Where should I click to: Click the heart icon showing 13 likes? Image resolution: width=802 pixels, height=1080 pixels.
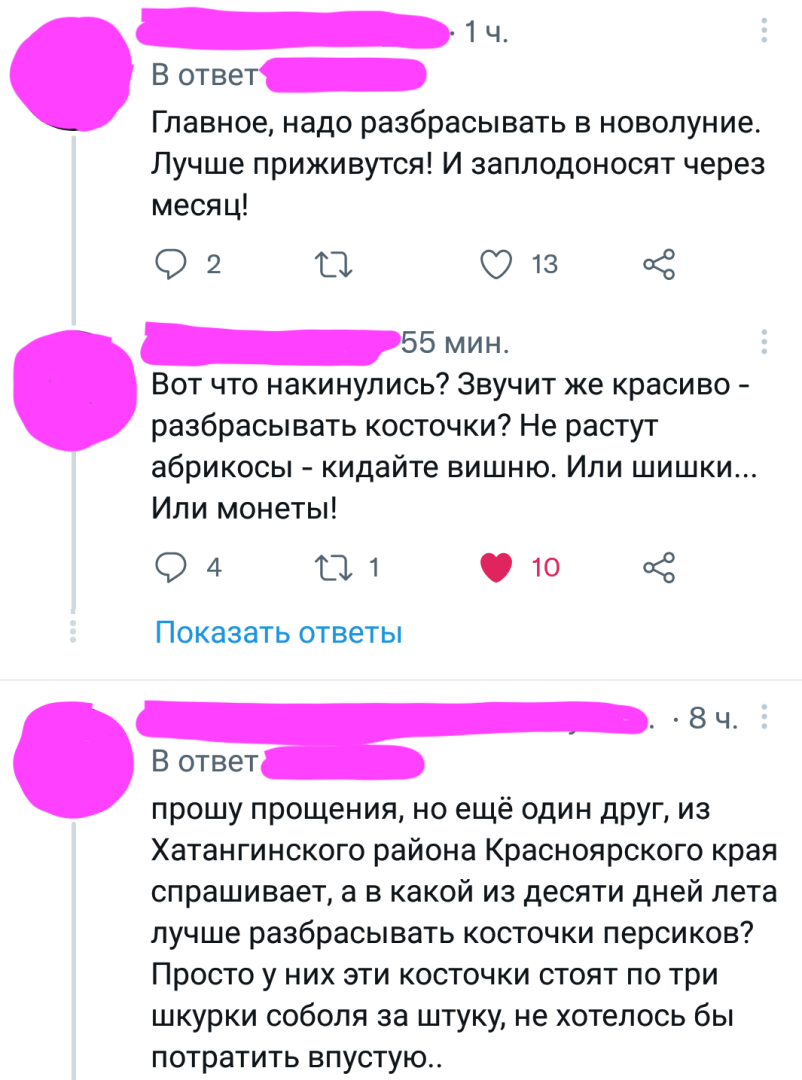tap(494, 264)
